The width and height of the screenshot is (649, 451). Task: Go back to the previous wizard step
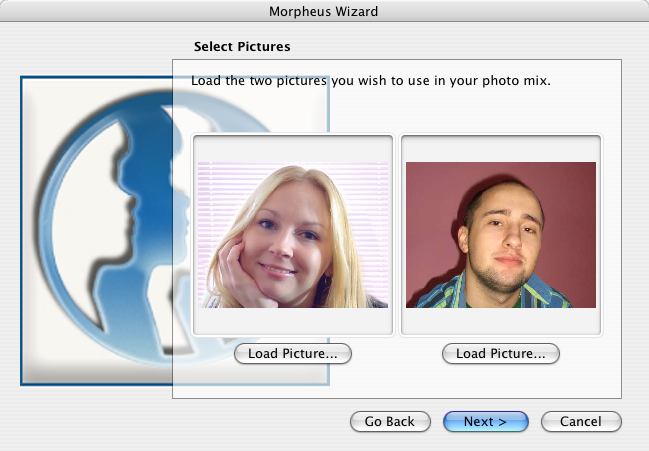click(389, 421)
